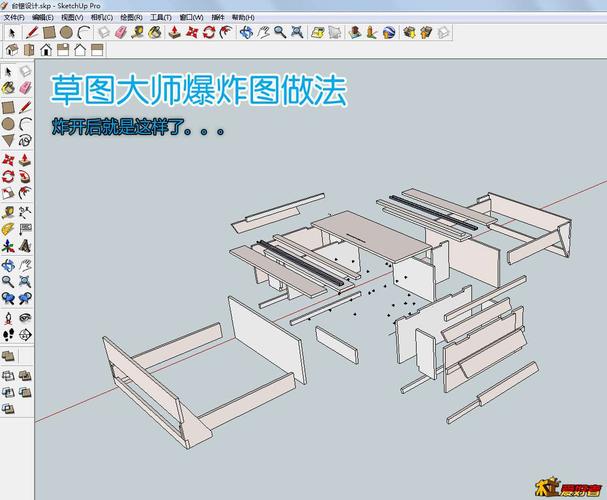
Task: Open the 绘图(R) menu
Action: (131, 17)
